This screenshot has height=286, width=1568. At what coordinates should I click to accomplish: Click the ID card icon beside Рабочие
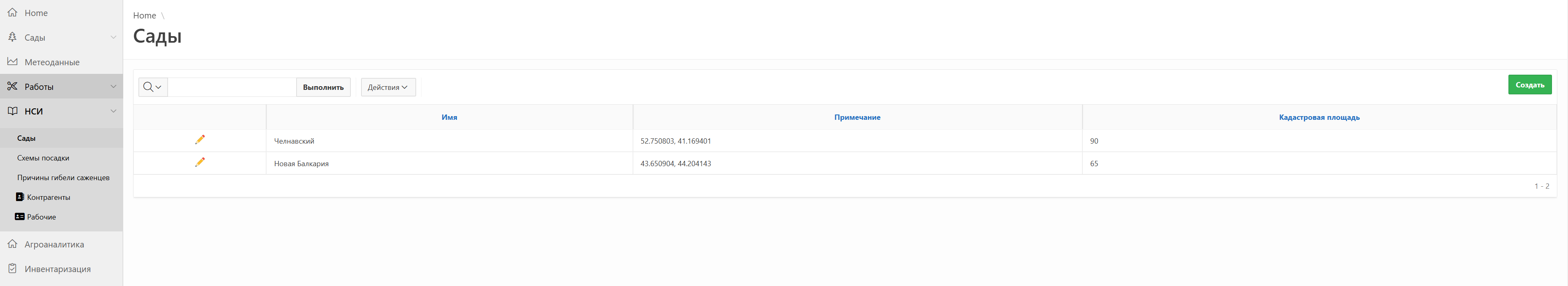[19, 217]
